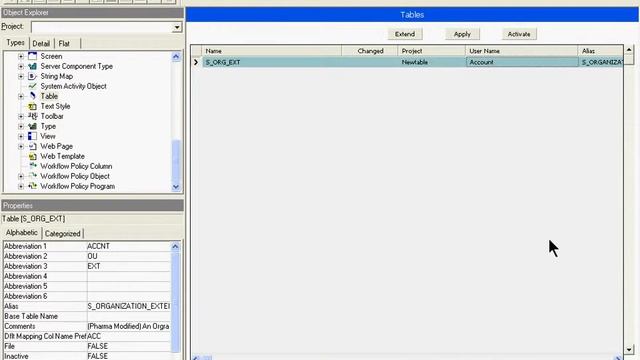Click the Workflow Policy Program icon
Screen dimensions: 640x360
[32, 186]
